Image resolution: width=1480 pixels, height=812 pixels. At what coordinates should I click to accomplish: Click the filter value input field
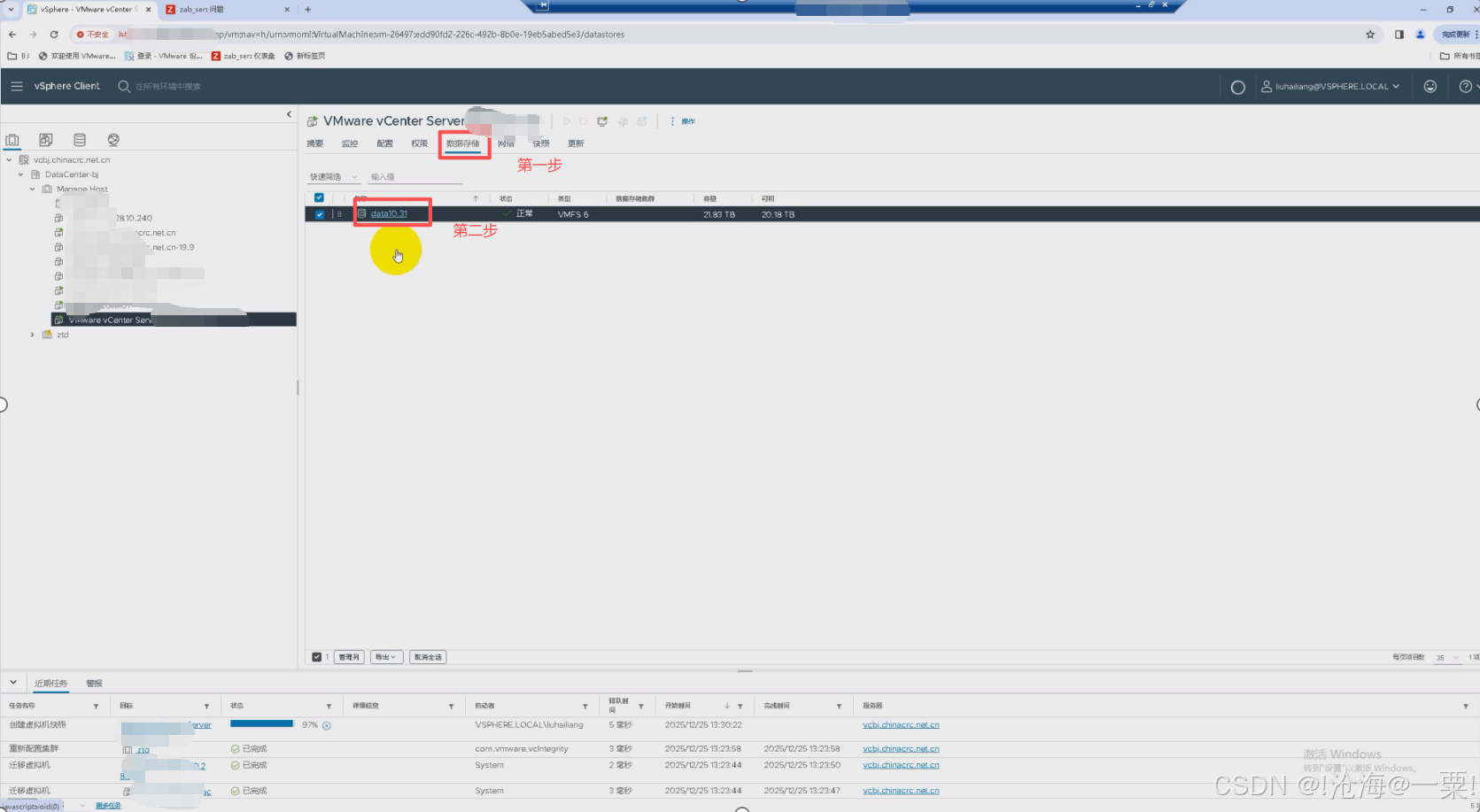pyautogui.click(x=415, y=177)
